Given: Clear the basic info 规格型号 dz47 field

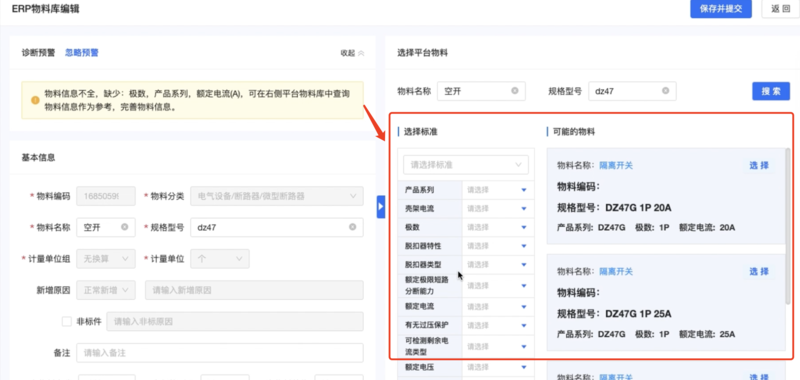Looking at the screenshot, I should tap(353, 227).
